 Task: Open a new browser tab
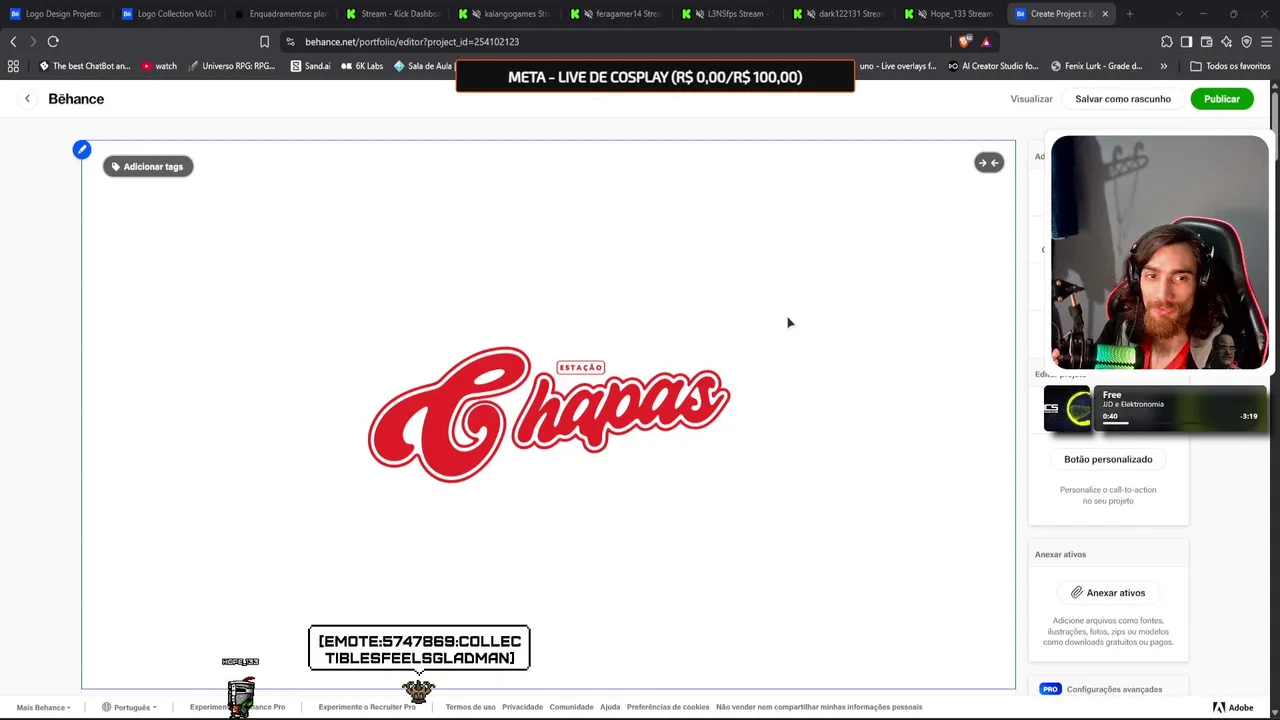tap(1129, 14)
